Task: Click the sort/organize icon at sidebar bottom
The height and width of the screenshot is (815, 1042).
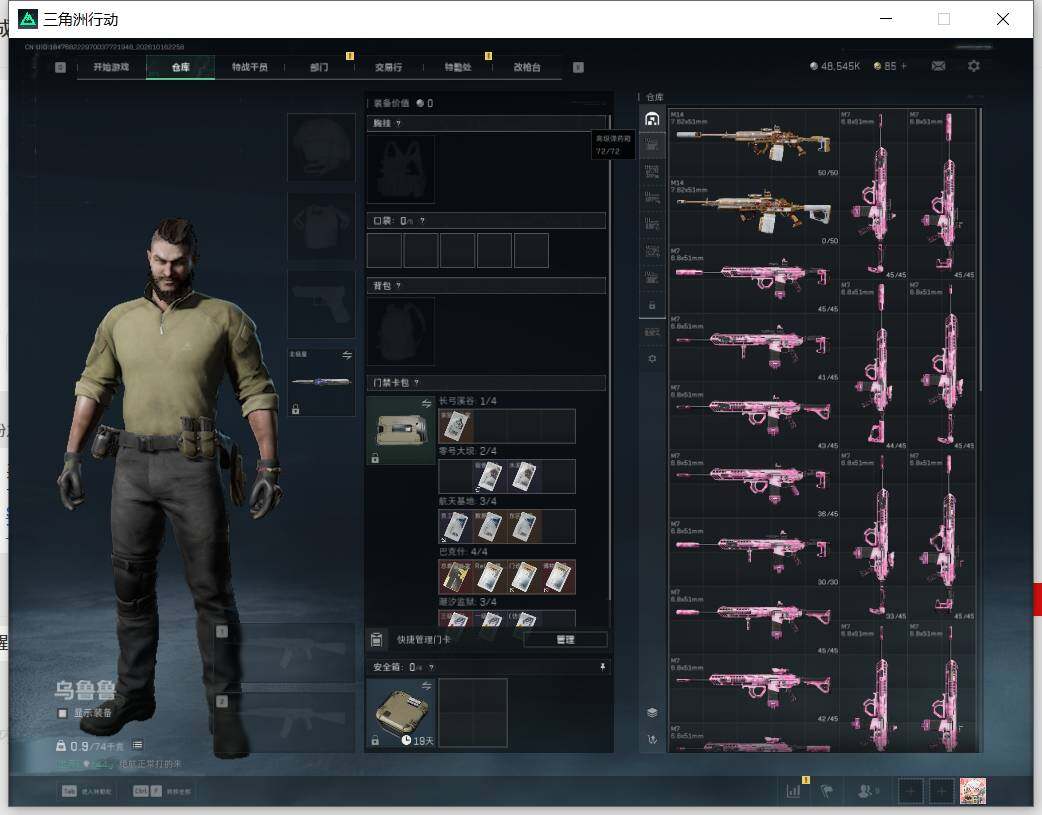Action: pos(652,739)
